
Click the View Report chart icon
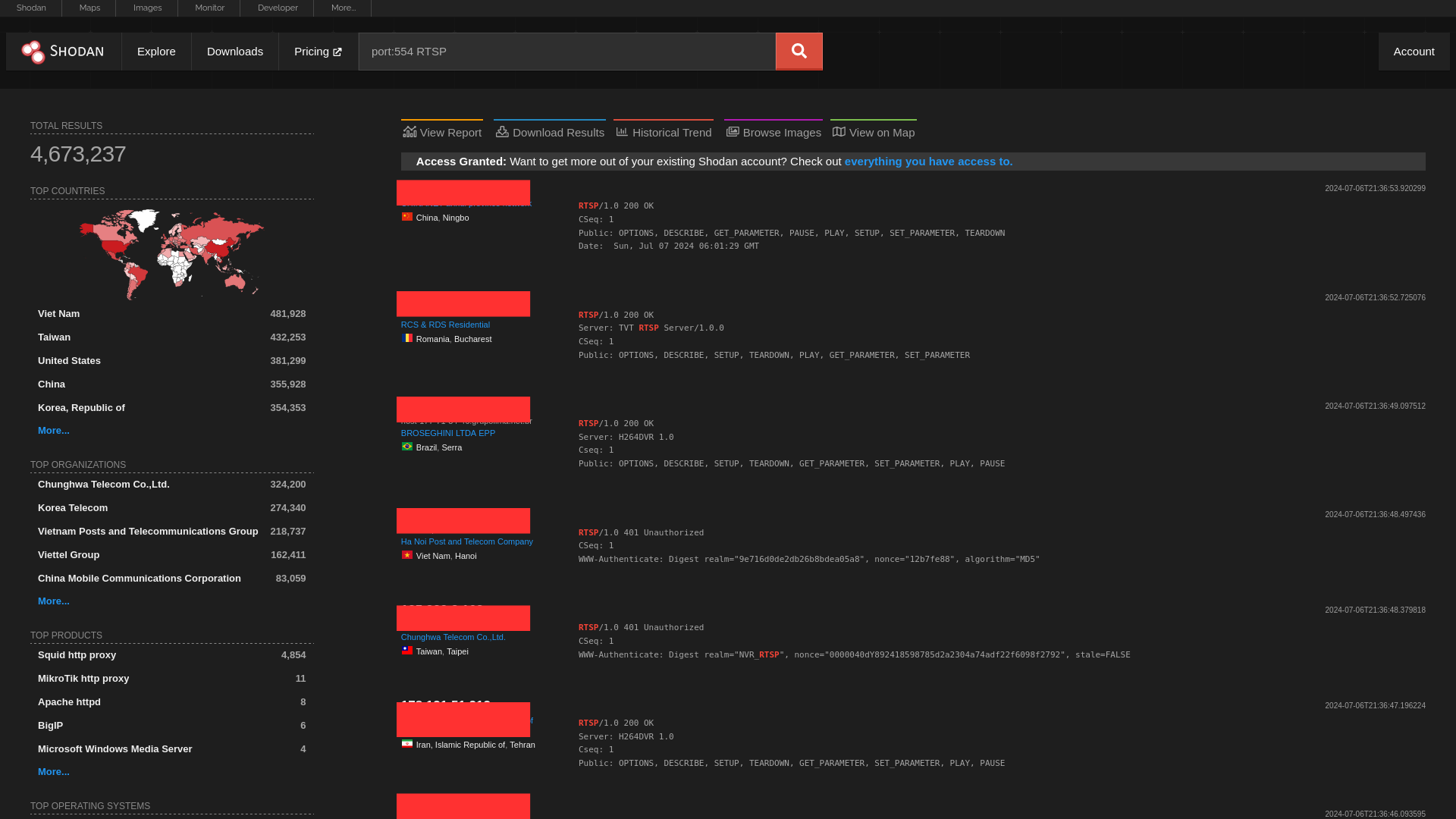point(409,132)
